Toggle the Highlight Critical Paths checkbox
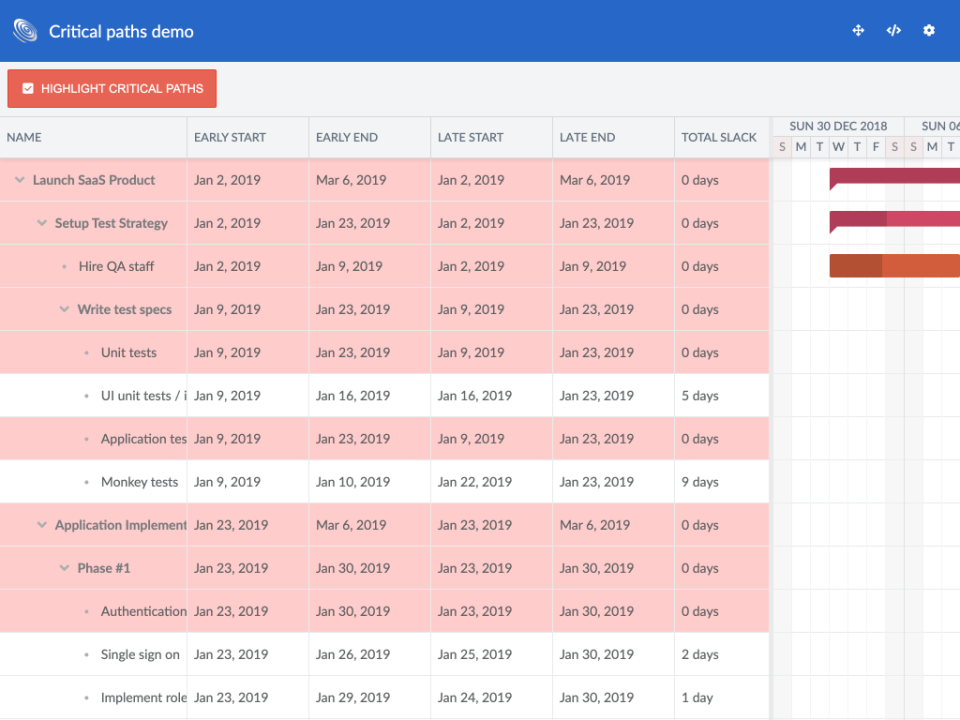Image resolution: width=960 pixels, height=720 pixels. click(28, 89)
